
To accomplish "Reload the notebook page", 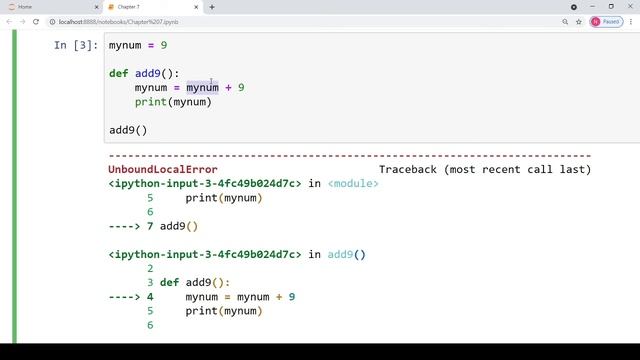I will (36, 22).
